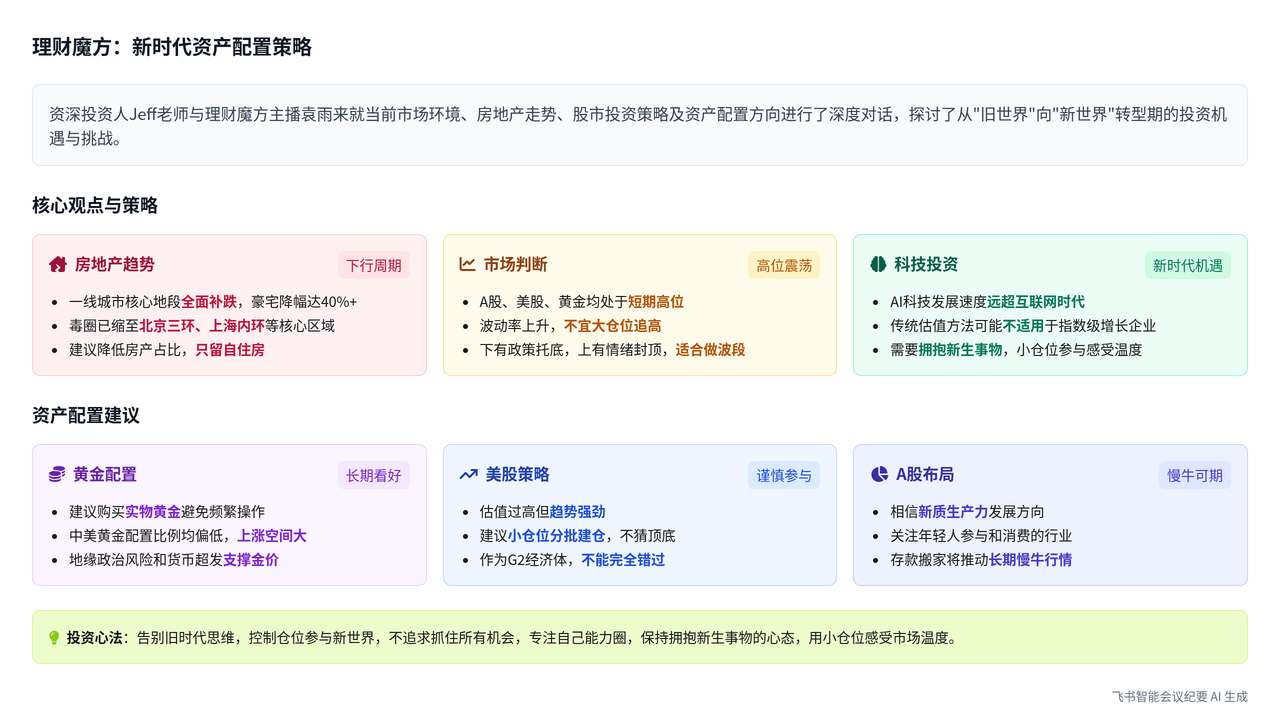Click the pie chart icon beside A股布局
Viewport: 1280px width, 720px height.
click(879, 475)
